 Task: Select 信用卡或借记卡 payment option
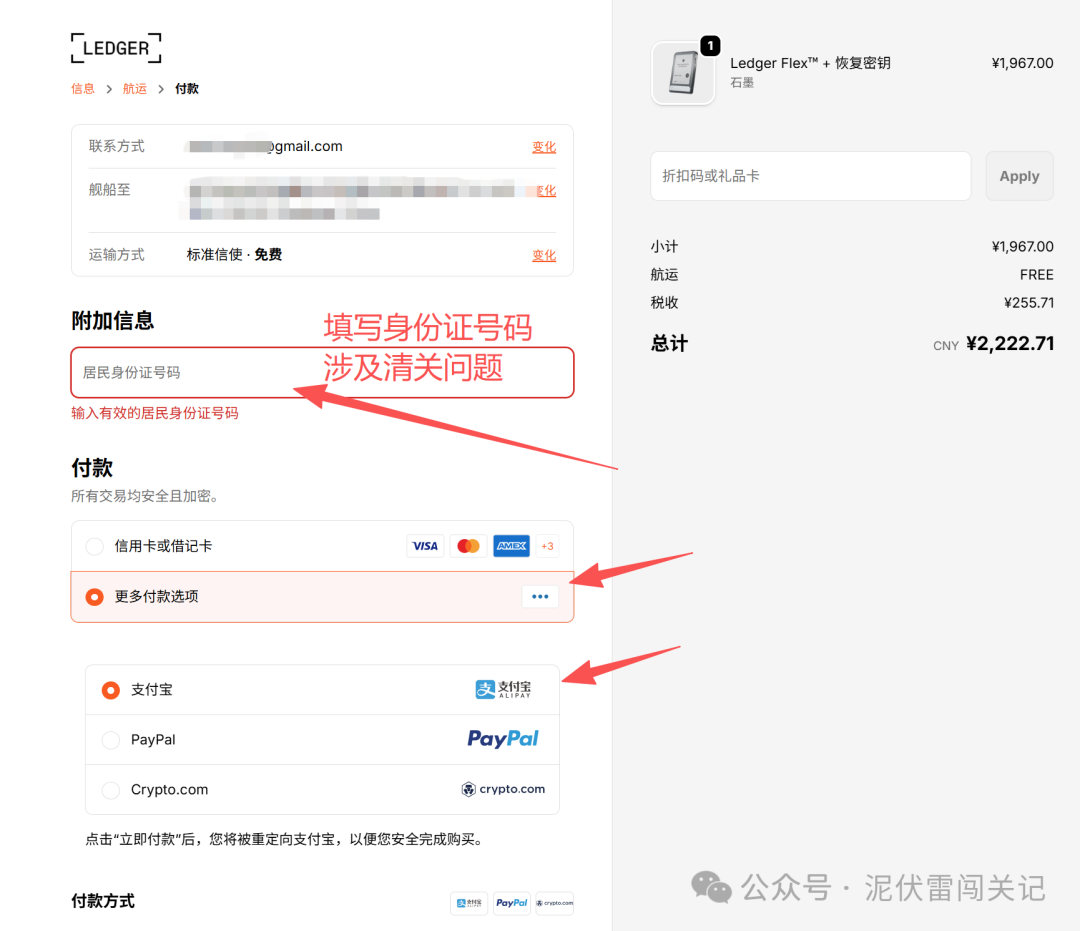click(94, 546)
